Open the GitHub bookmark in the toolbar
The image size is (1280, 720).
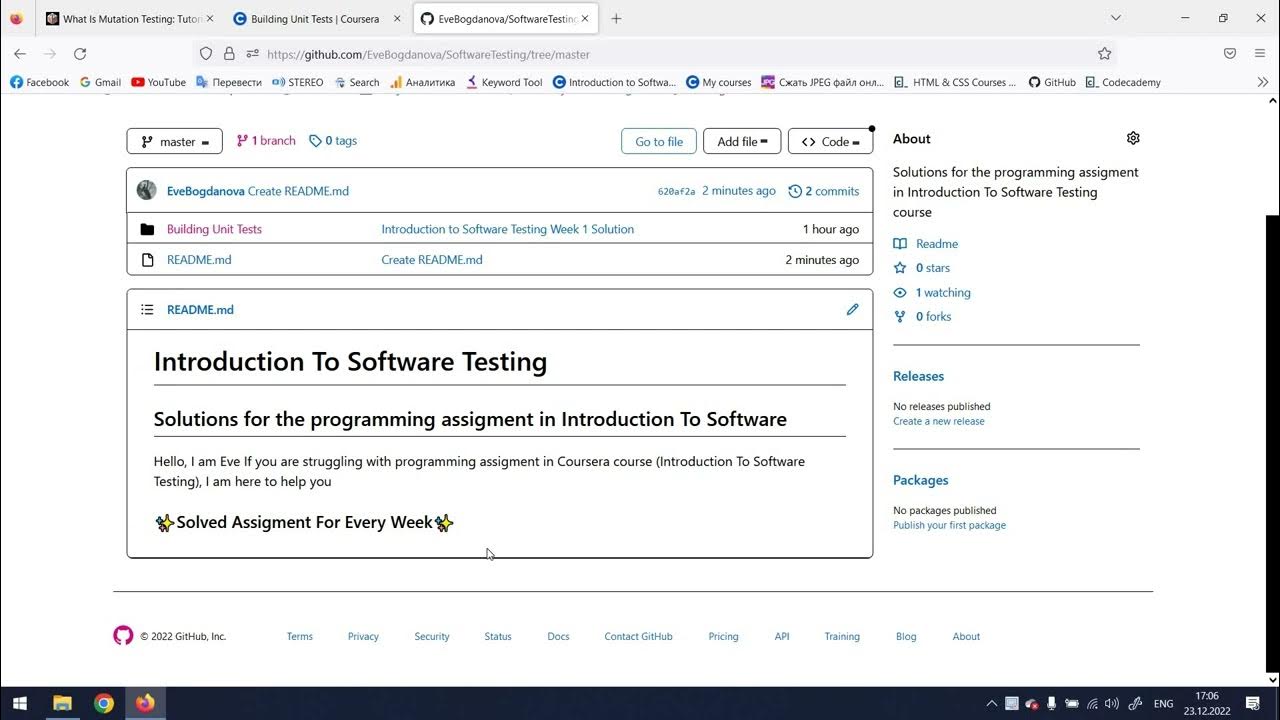1052,82
